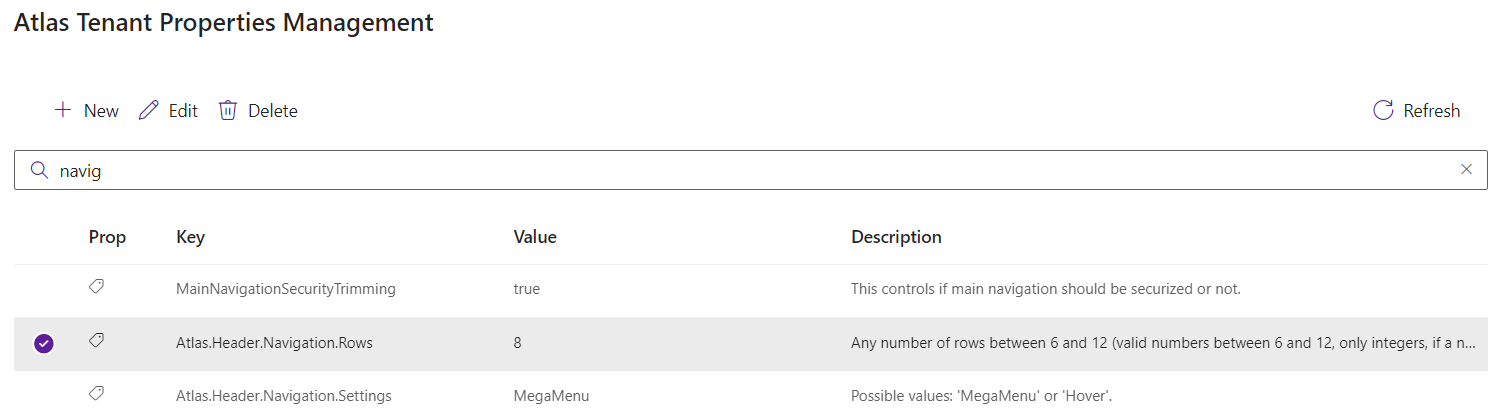The height and width of the screenshot is (420, 1501).
Task: Click the Delete button label
Action: point(273,111)
